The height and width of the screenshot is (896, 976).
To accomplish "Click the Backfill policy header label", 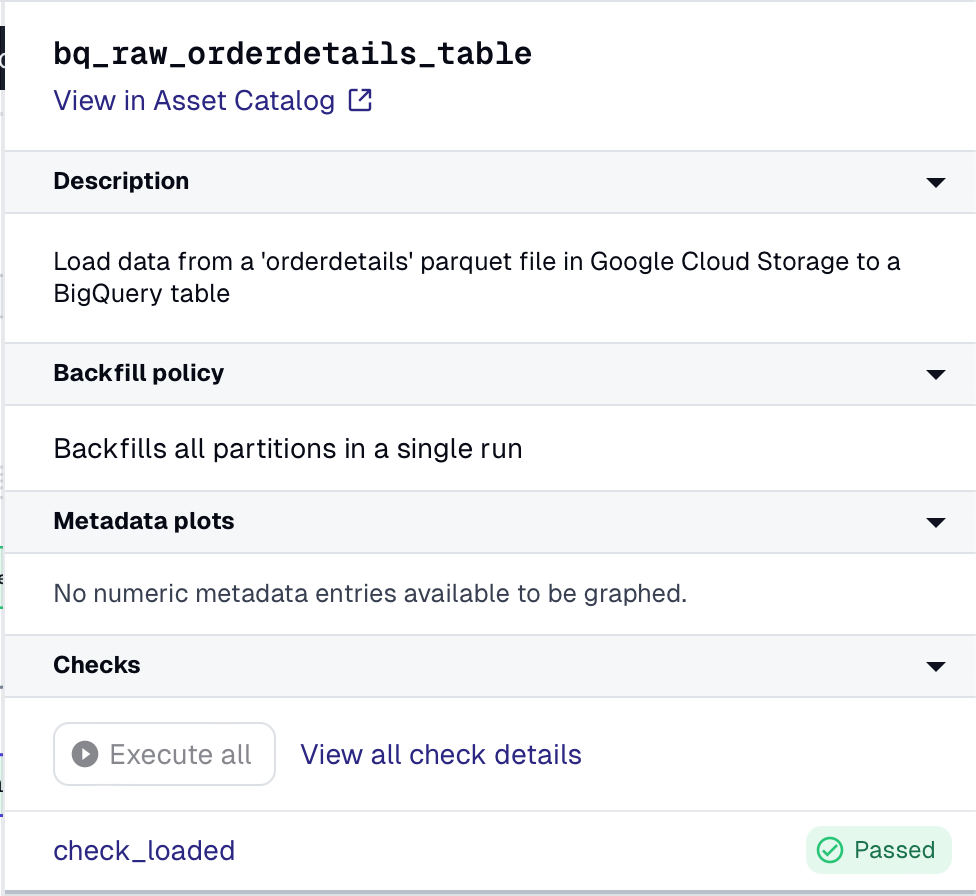I will coord(139,373).
